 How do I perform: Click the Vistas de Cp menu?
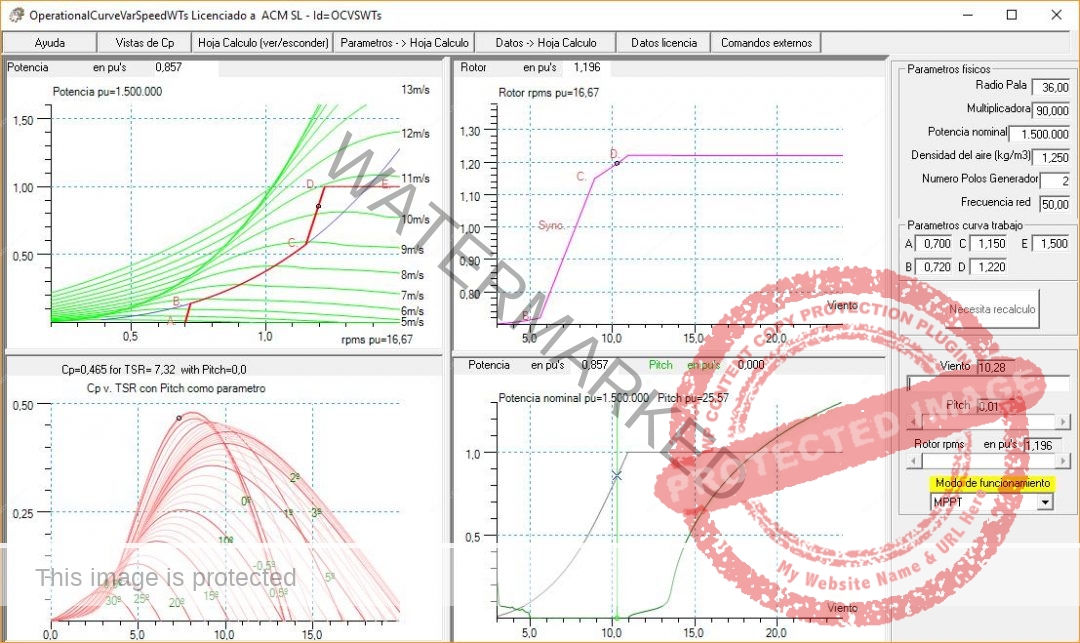tap(145, 43)
